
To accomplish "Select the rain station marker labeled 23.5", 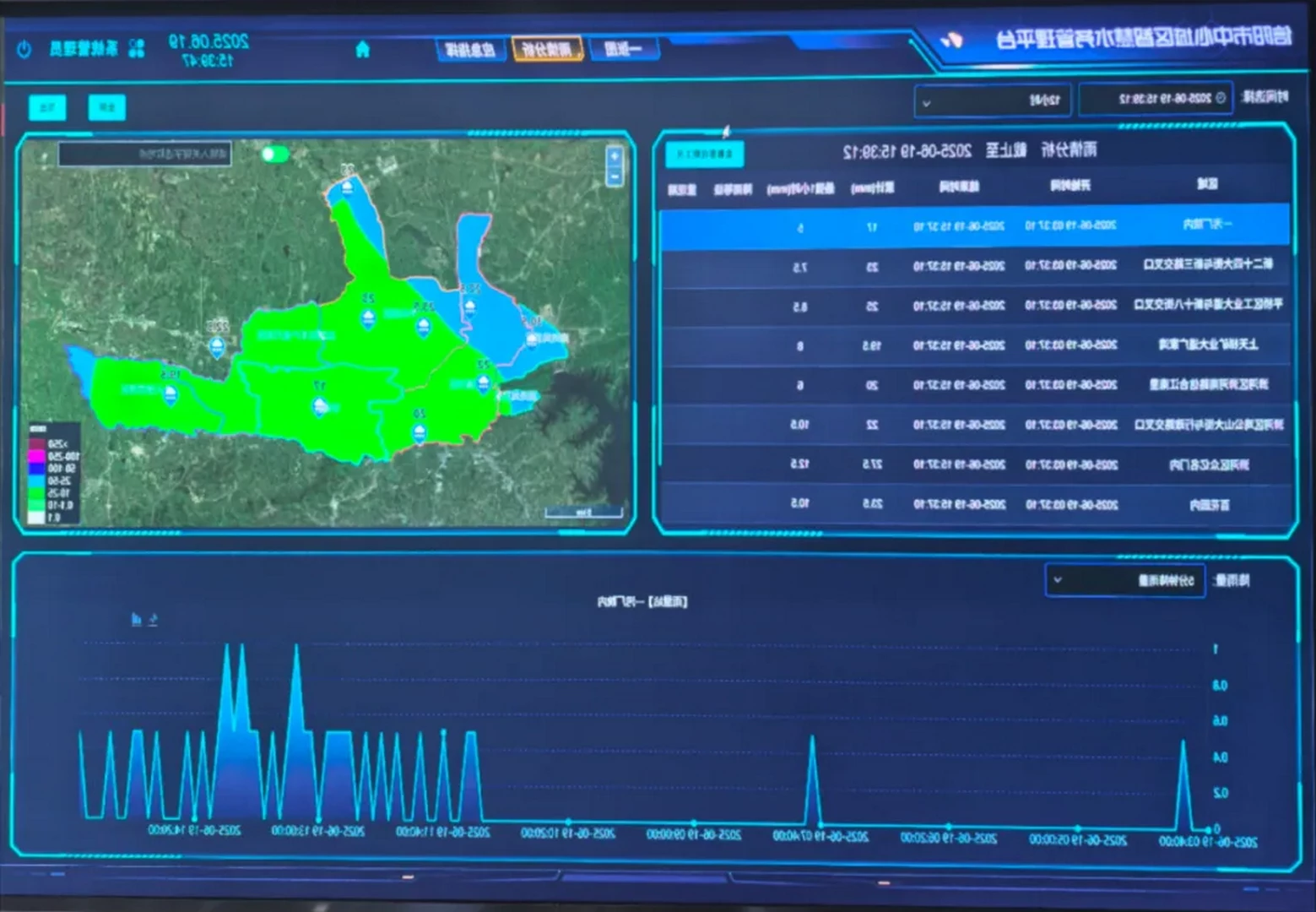I will click(424, 328).
